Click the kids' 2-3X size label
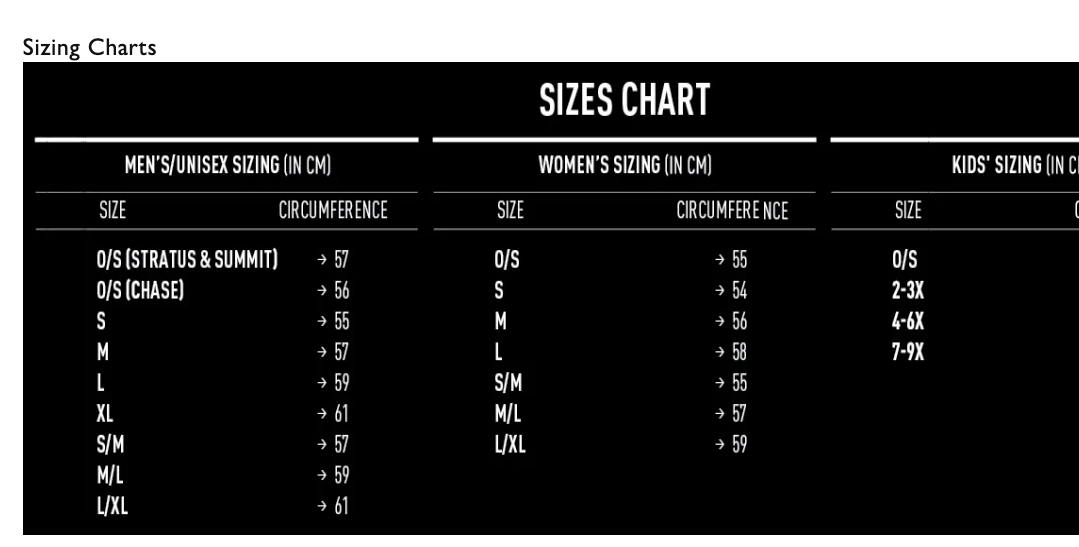 tap(908, 291)
